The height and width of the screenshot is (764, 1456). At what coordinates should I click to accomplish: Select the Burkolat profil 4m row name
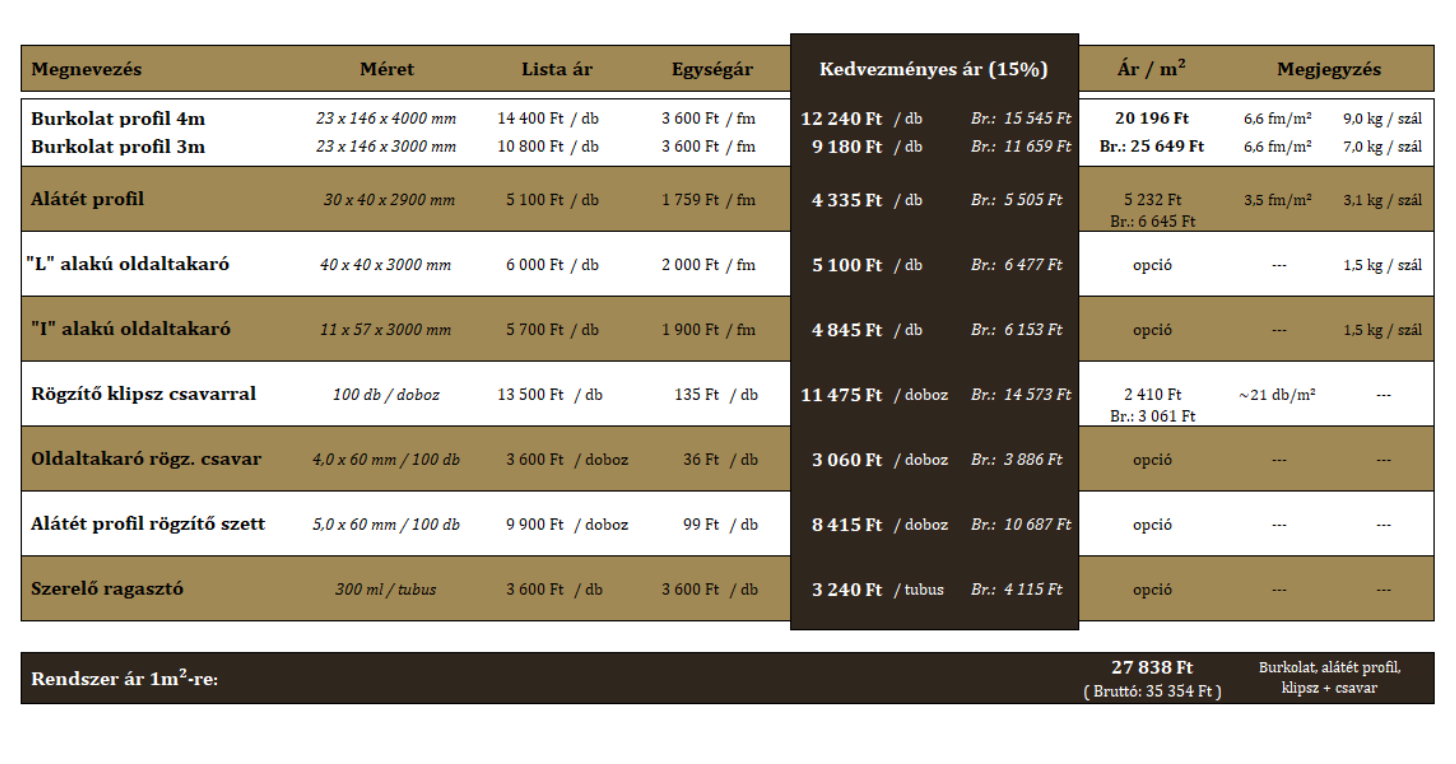[x=118, y=118]
